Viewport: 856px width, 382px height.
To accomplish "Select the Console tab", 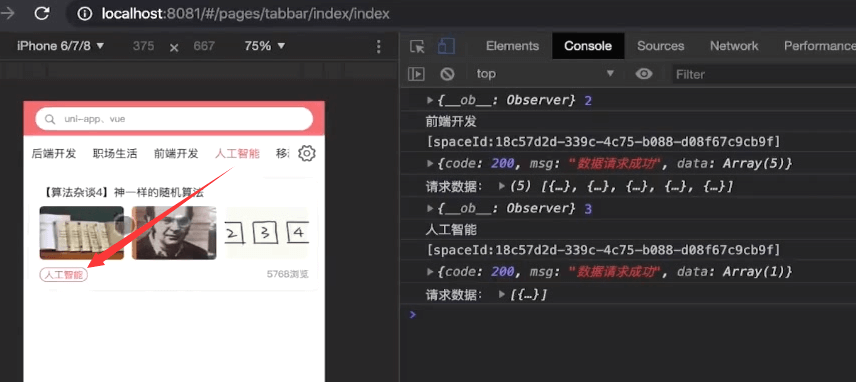I will tap(588, 46).
